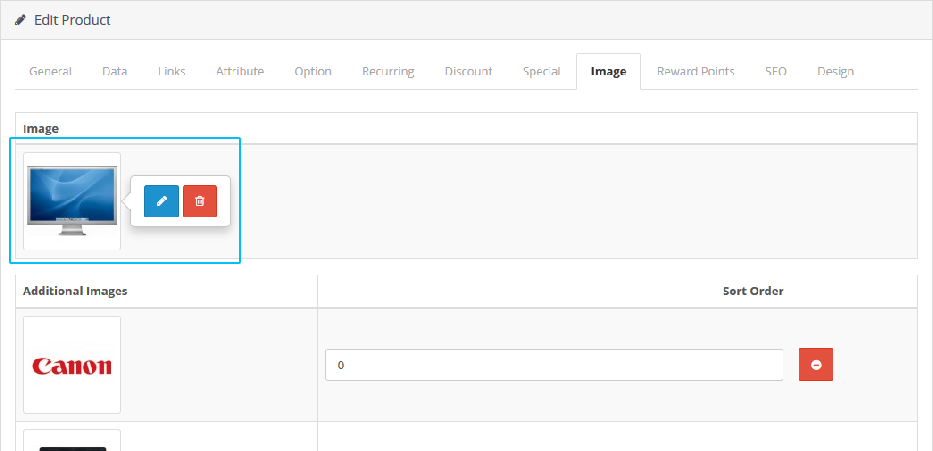This screenshot has height=451, width=933.
Task: Select the active Image tab
Action: (608, 72)
